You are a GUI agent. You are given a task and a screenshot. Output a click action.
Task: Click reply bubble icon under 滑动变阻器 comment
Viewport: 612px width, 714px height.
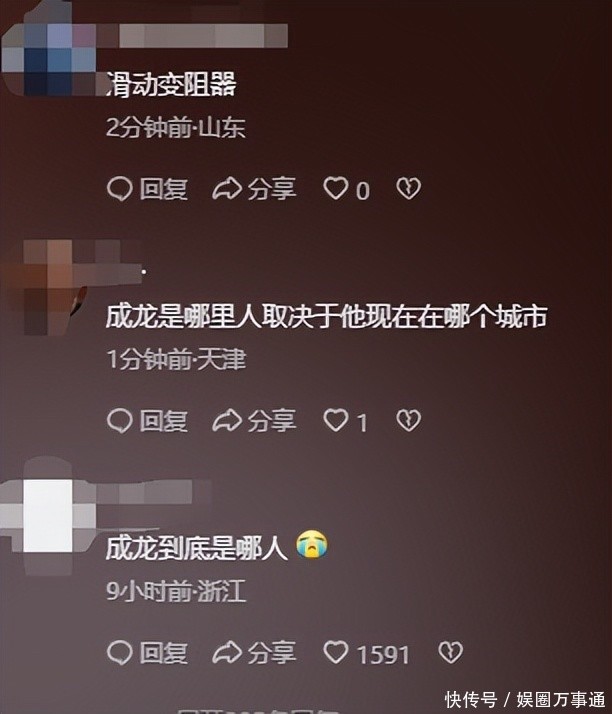point(120,189)
